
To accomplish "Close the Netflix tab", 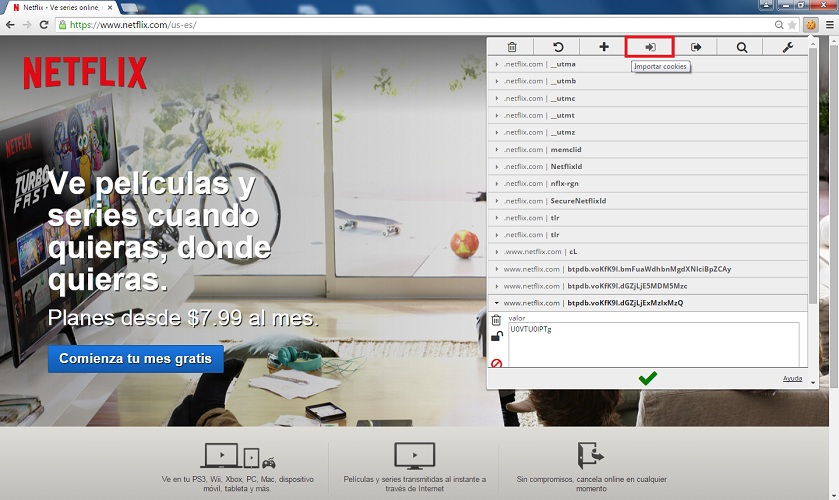I will click(x=110, y=7).
